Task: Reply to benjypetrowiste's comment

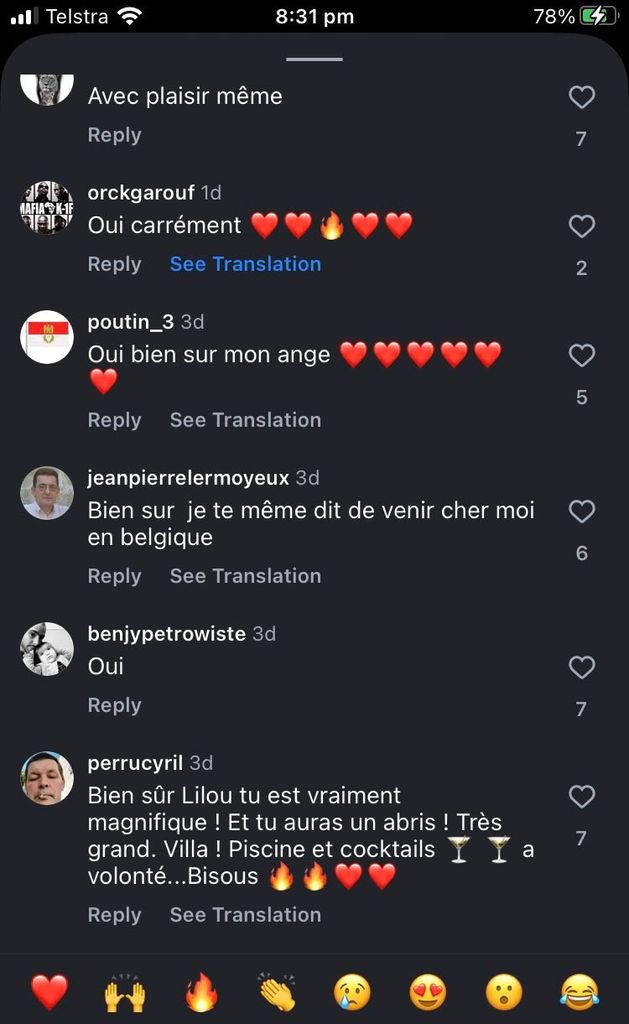Action: click(114, 705)
